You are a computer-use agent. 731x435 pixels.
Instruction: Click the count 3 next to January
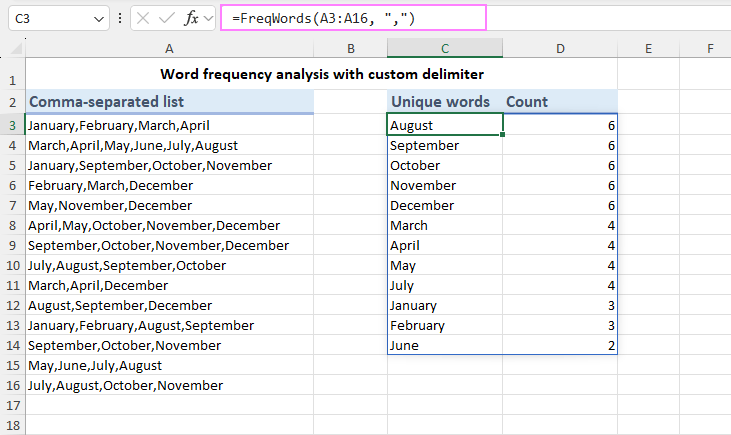tap(560, 306)
